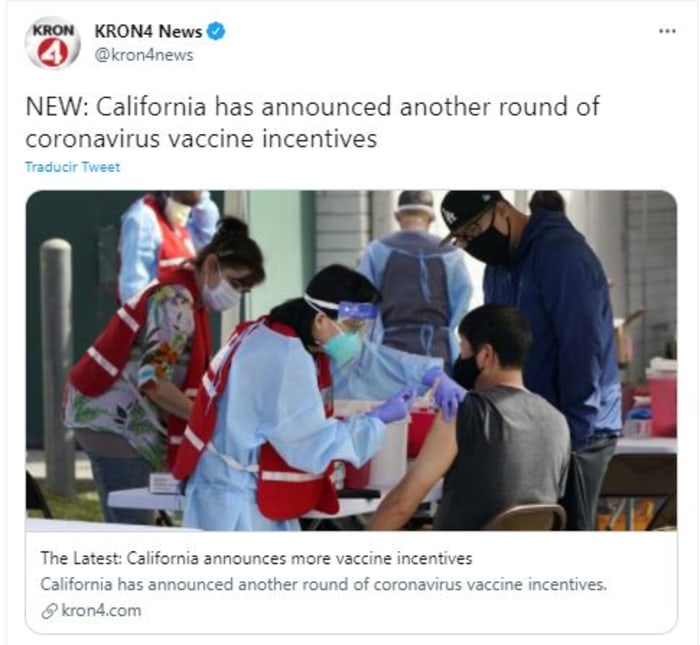
Task: Open the vaccination photo preview
Action: tap(351, 361)
